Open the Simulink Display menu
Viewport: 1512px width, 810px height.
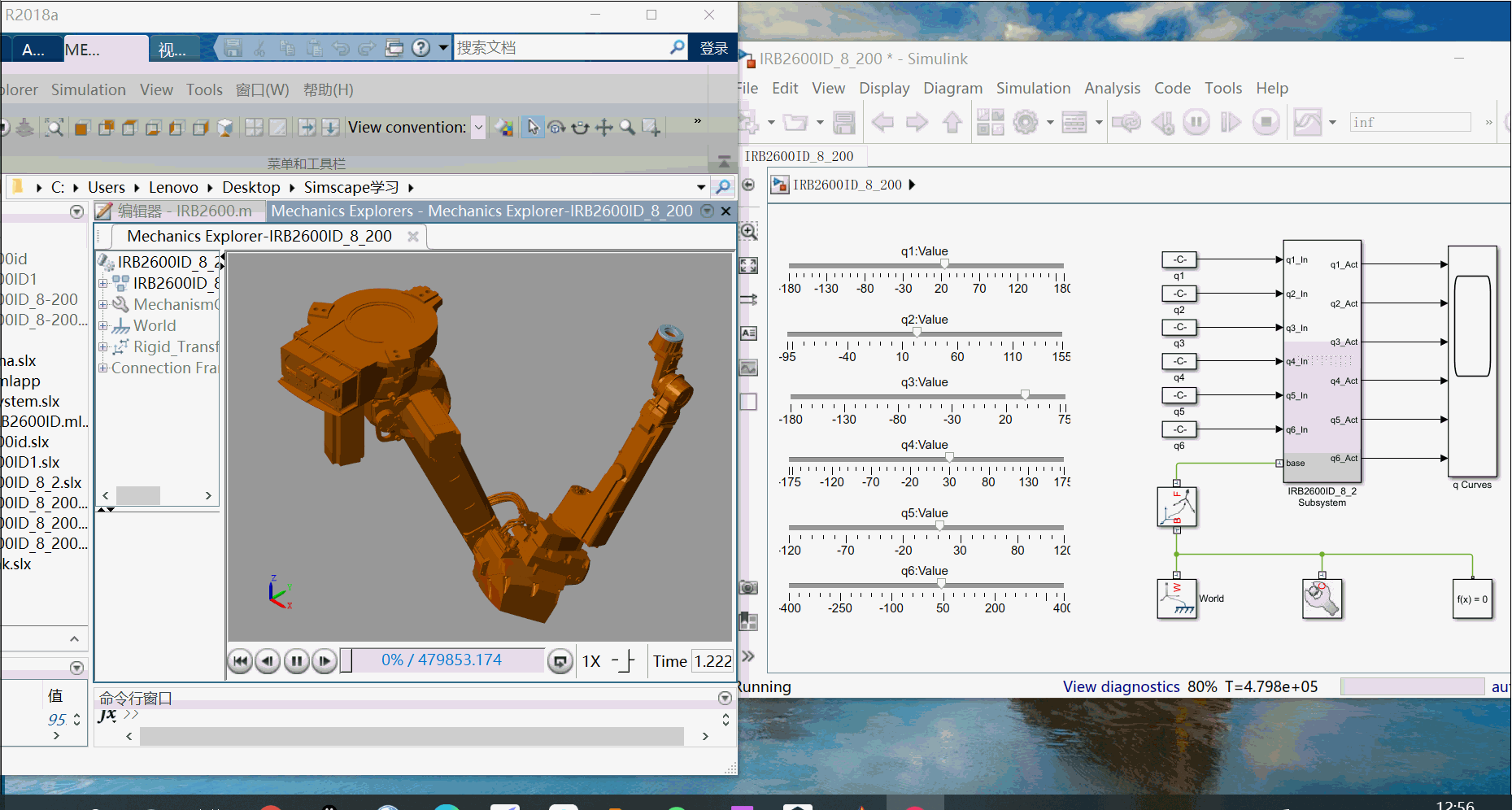(x=884, y=88)
